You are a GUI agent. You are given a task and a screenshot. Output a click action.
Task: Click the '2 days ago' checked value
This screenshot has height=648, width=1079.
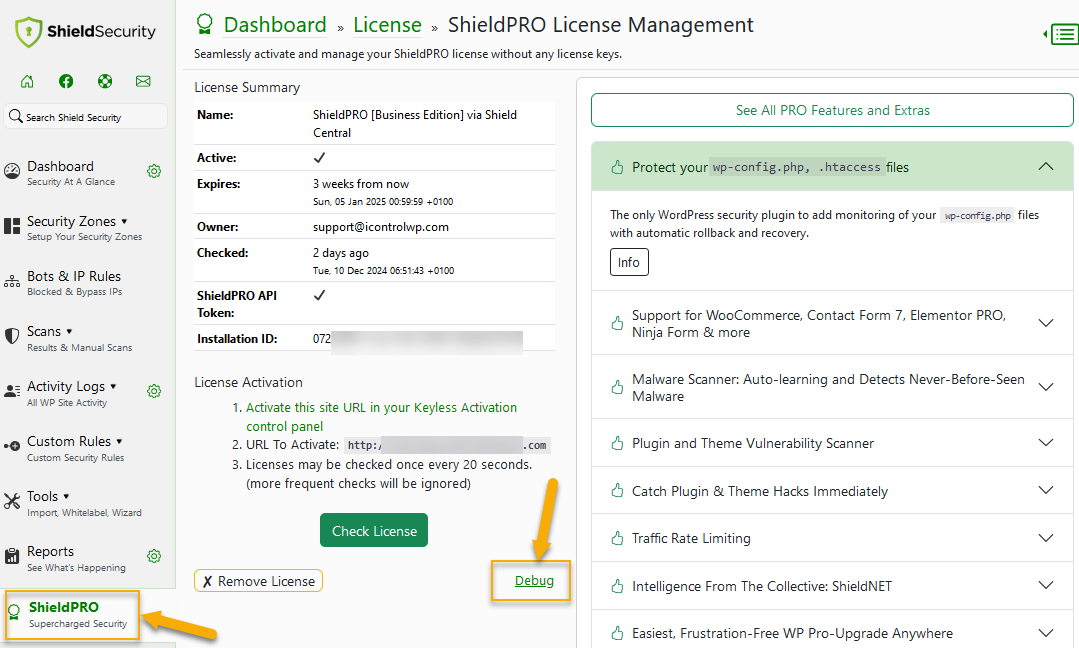point(341,252)
